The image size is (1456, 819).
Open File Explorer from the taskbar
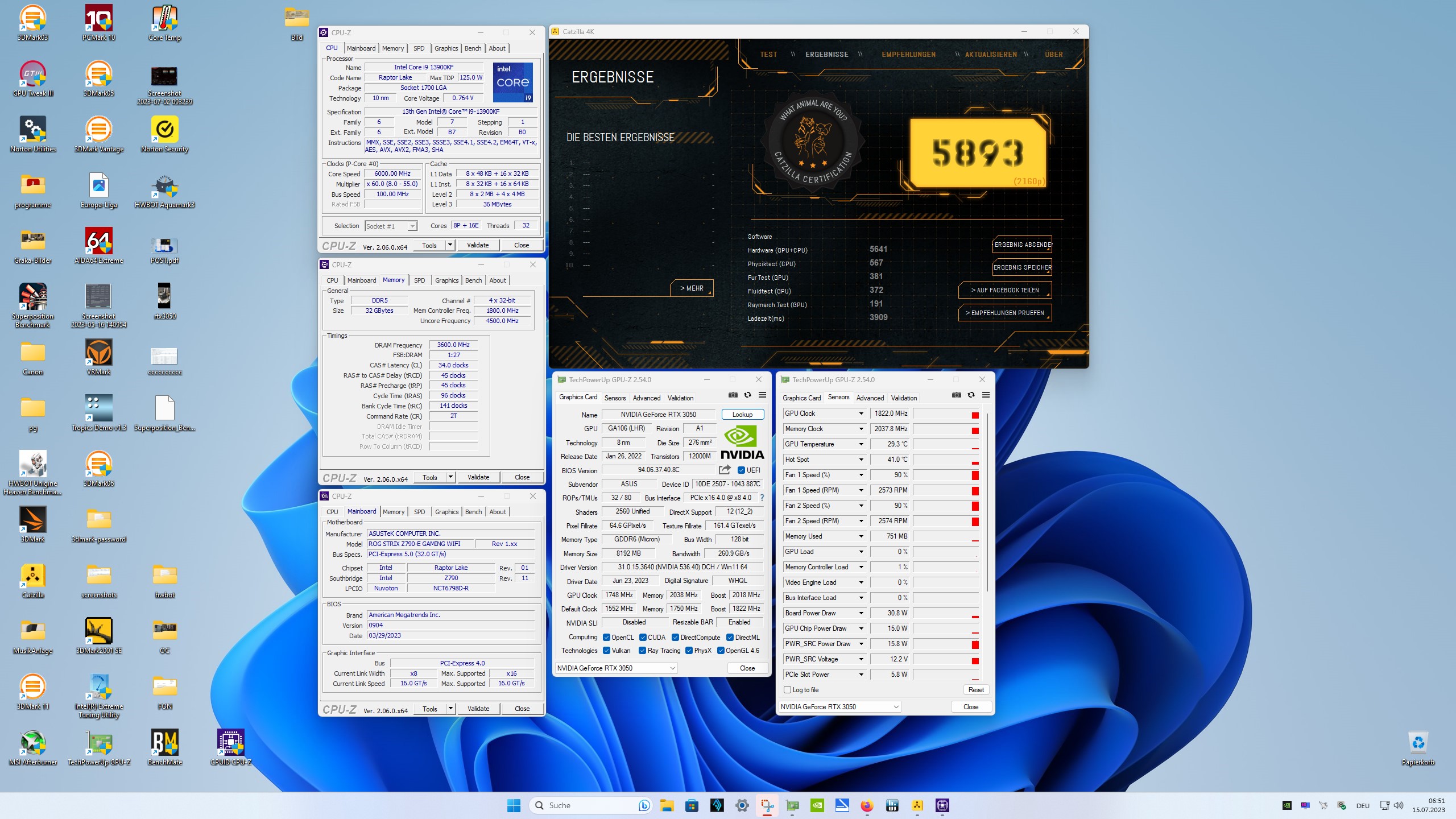click(667, 805)
